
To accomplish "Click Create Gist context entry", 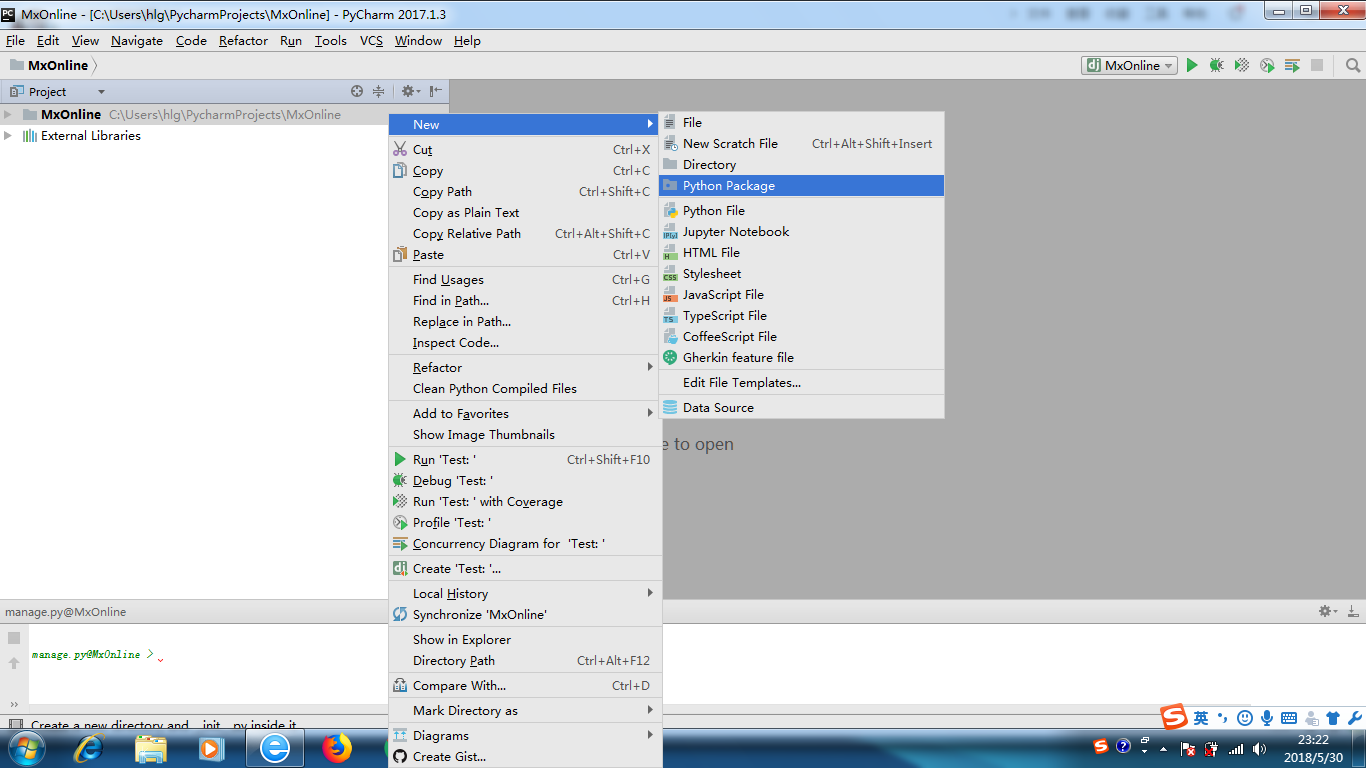I will pos(525,756).
